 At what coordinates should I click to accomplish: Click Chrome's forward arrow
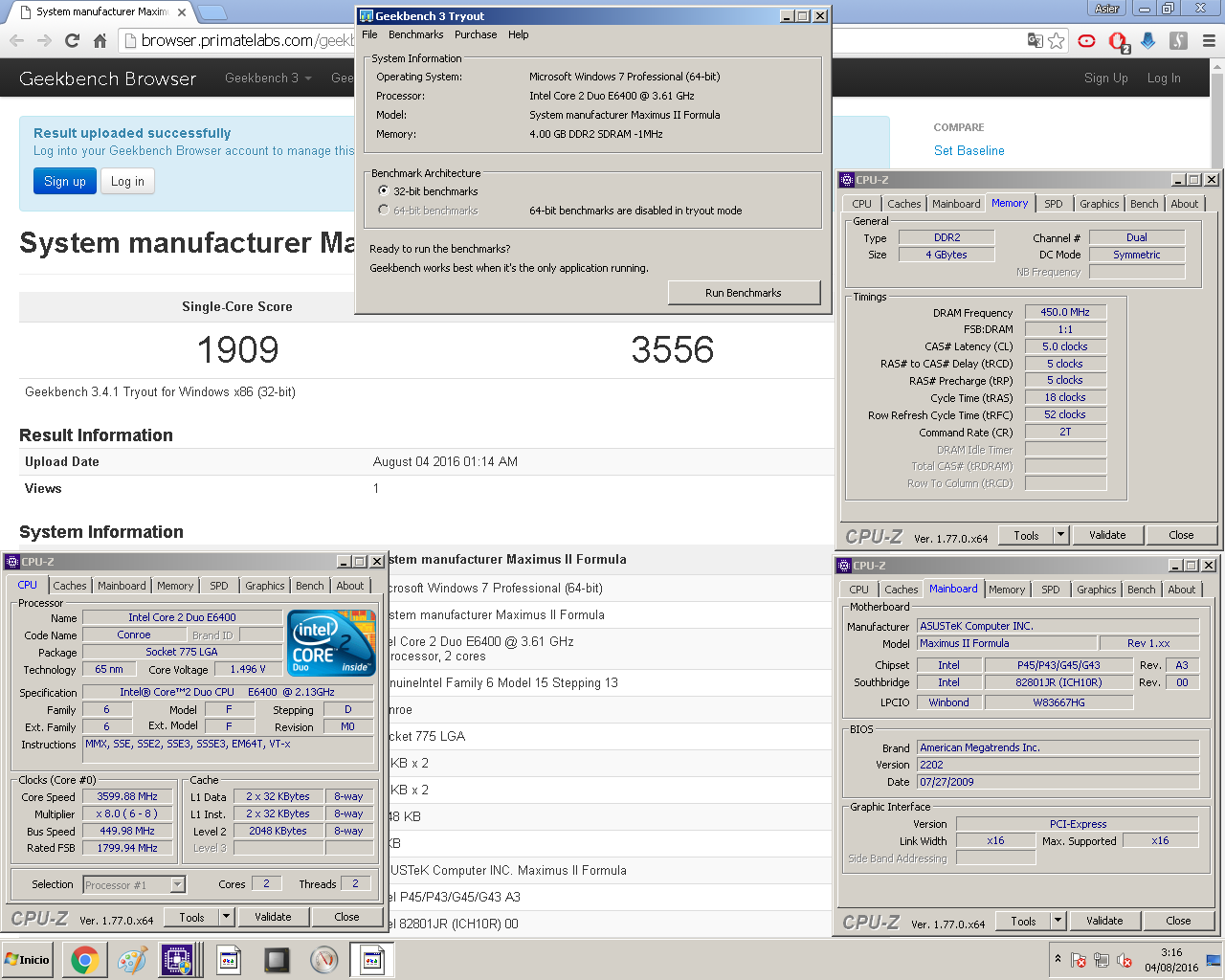[44, 40]
